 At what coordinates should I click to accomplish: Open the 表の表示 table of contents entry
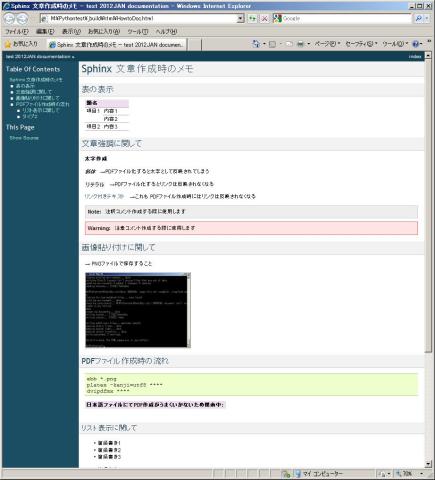point(25,86)
